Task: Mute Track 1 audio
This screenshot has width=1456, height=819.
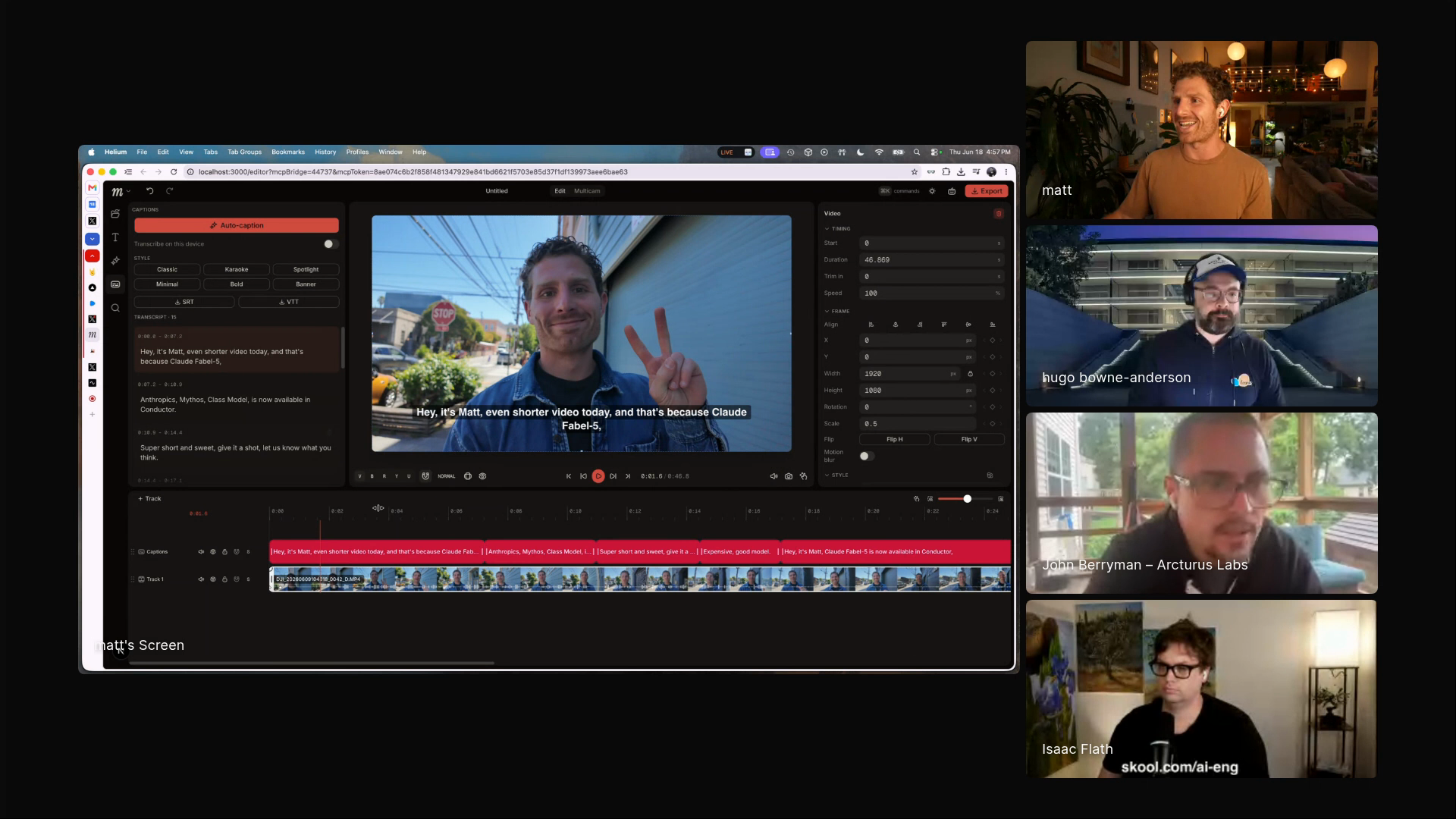Action: pos(201,579)
